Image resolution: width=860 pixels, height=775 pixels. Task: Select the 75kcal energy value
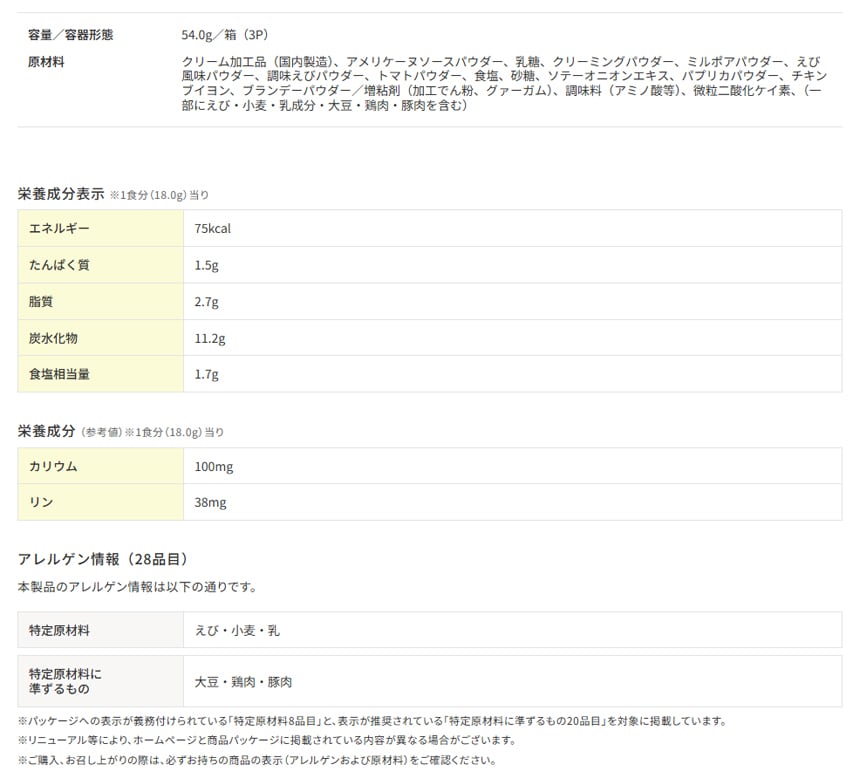213,229
